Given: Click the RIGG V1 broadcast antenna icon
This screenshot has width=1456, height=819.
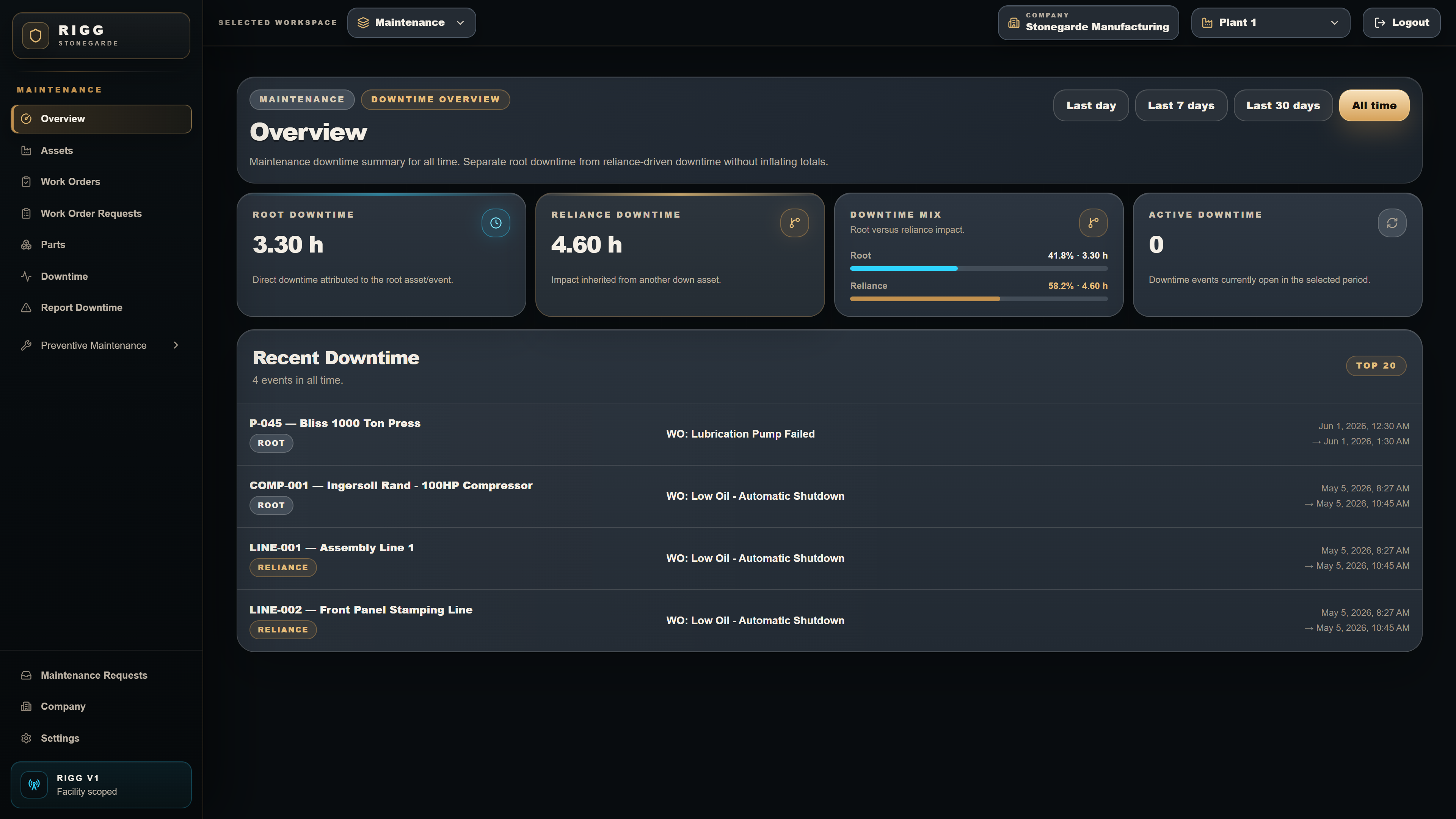Looking at the screenshot, I should coord(35,784).
